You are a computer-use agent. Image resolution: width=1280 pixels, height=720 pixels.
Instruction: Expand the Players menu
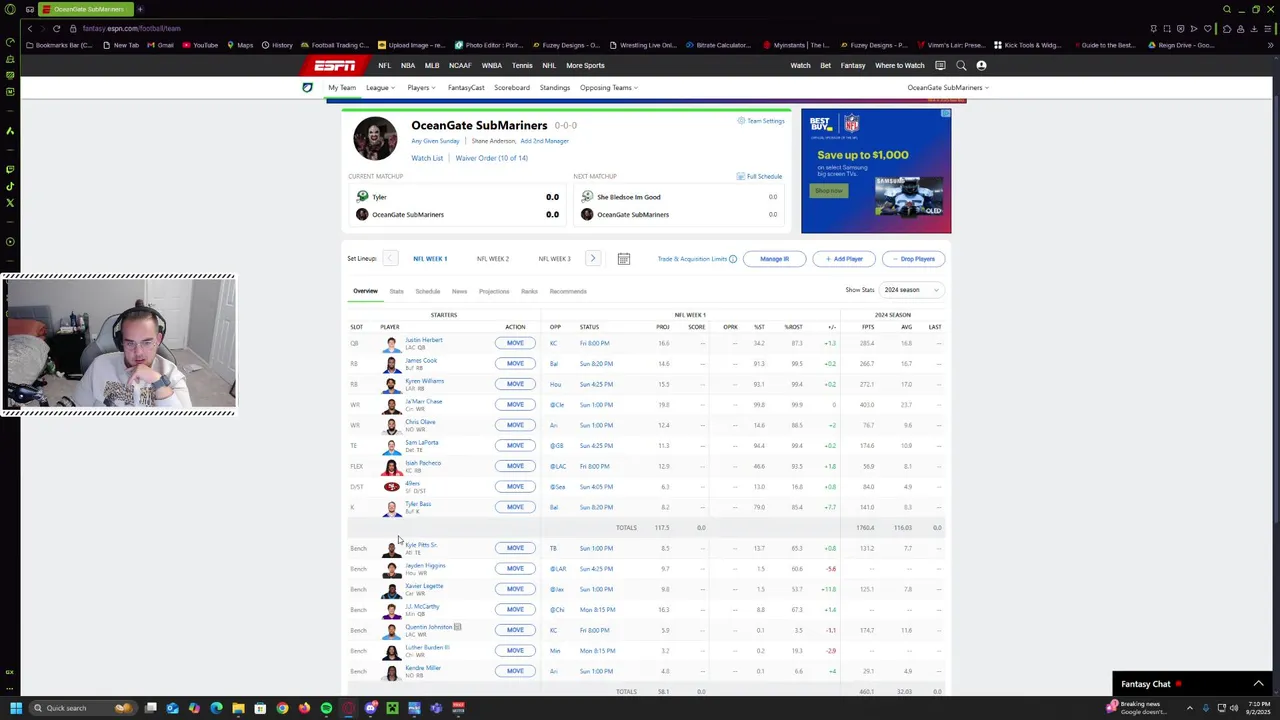(x=421, y=88)
